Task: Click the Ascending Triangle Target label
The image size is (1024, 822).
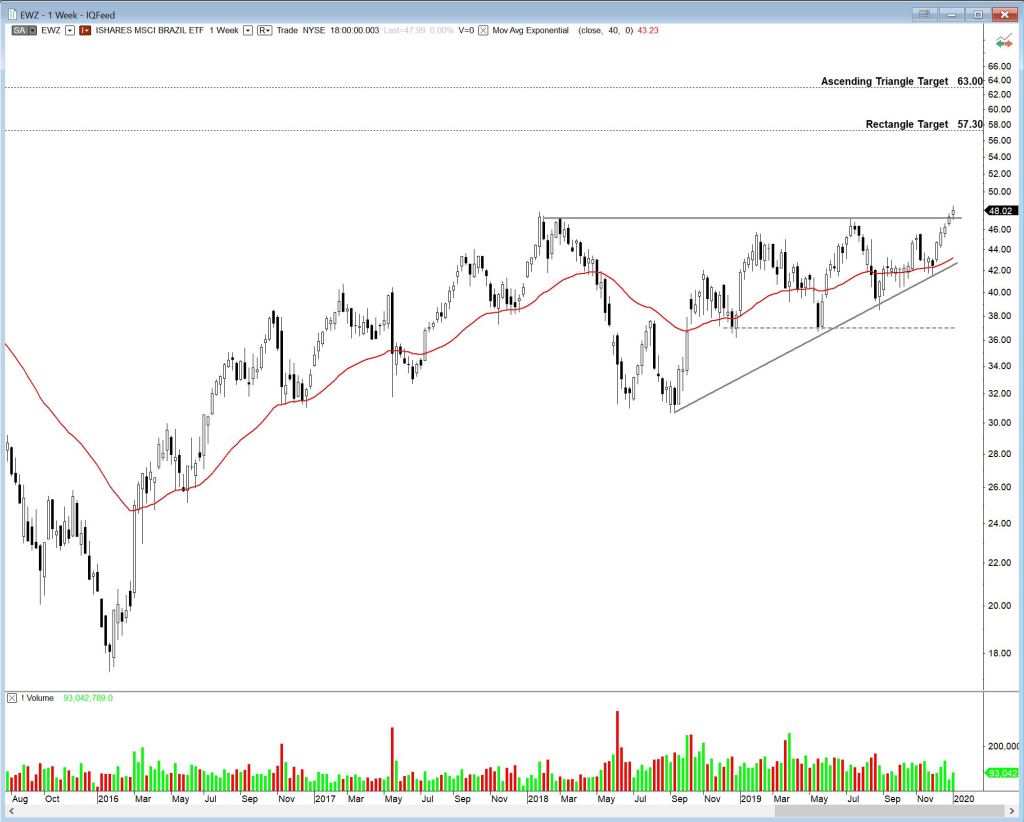Action: (x=884, y=81)
